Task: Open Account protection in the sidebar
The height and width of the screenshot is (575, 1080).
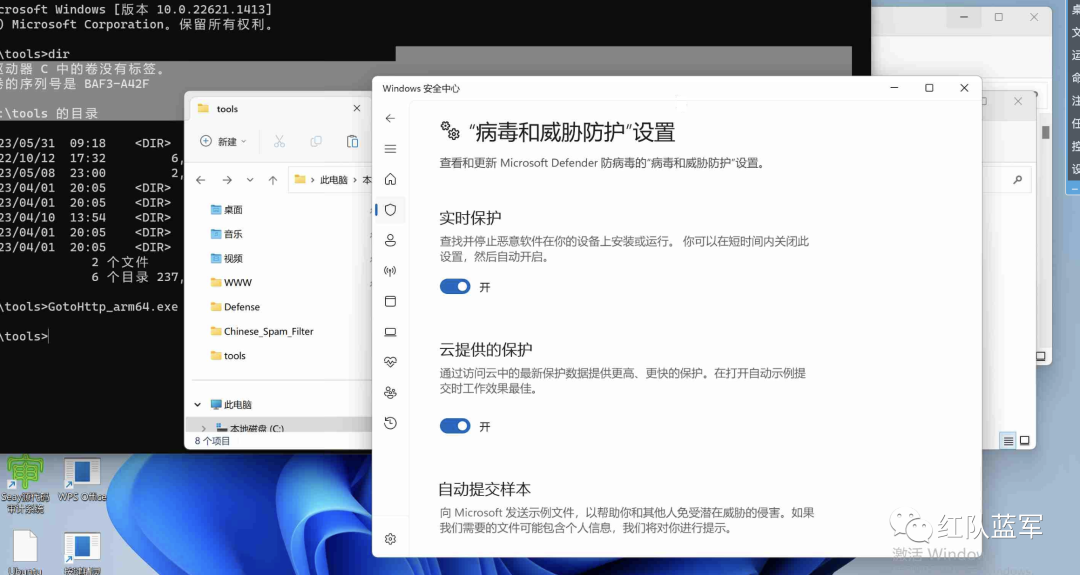Action: (391, 240)
